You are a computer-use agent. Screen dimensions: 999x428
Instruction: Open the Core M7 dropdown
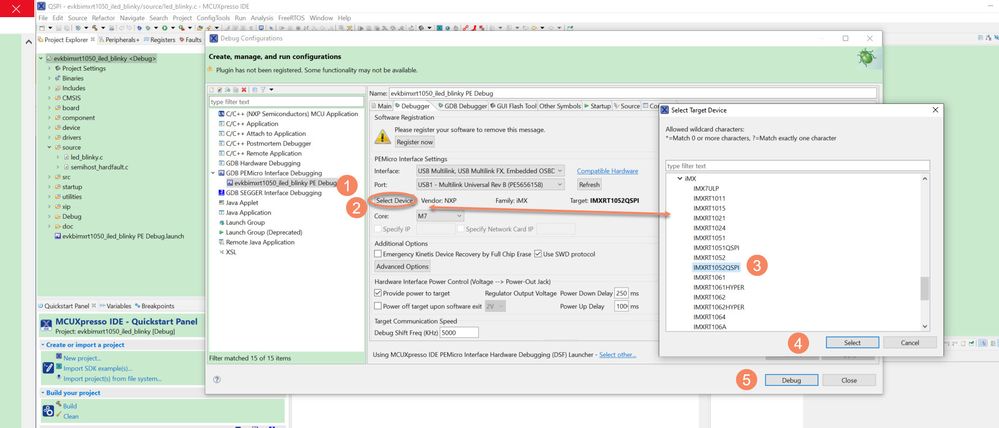440,217
